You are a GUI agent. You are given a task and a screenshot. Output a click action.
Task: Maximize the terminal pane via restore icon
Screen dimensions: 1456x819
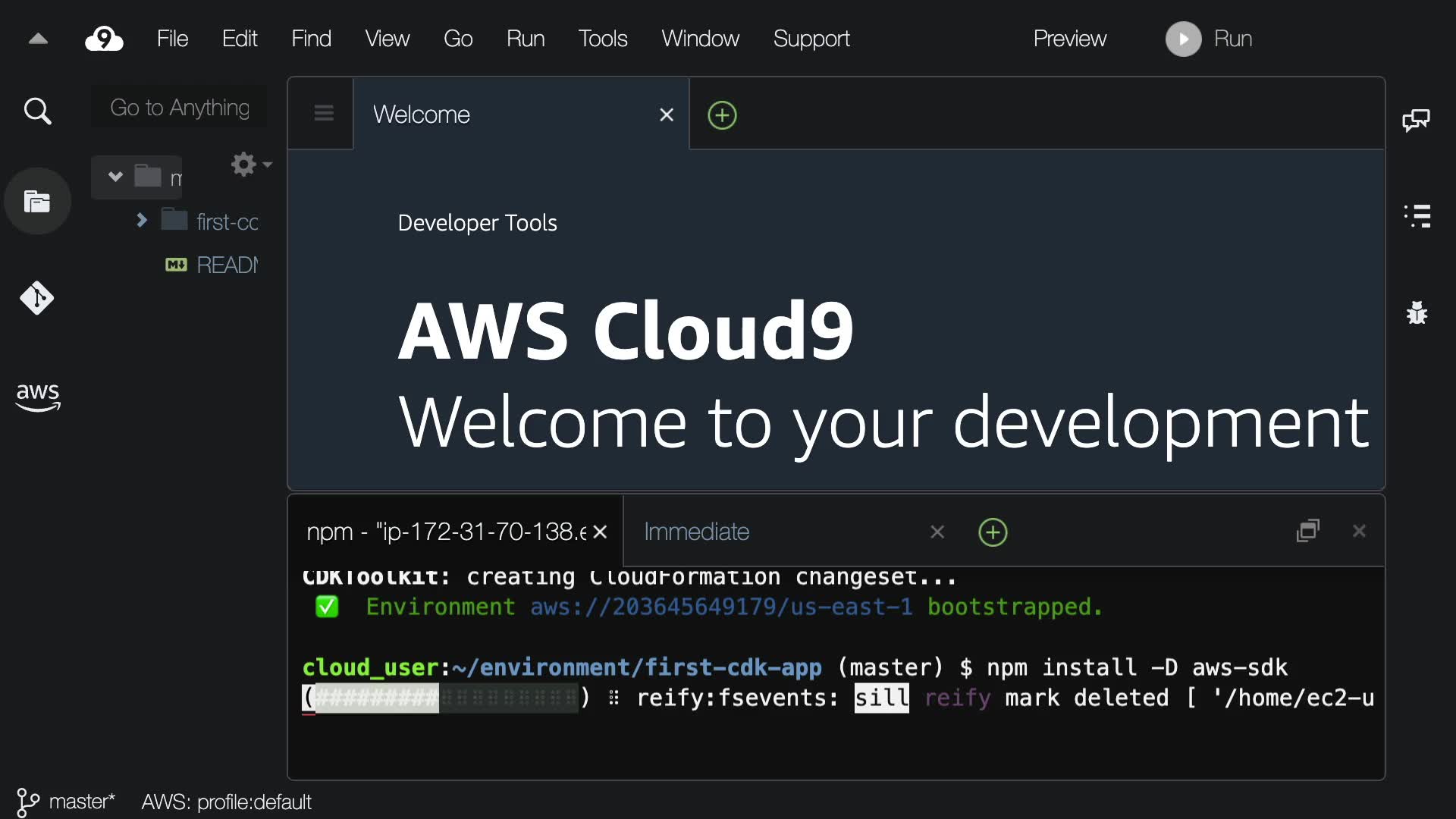[1307, 531]
